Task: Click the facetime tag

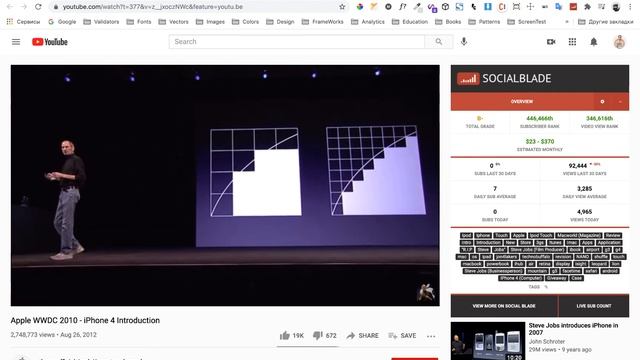Action: [571, 271]
